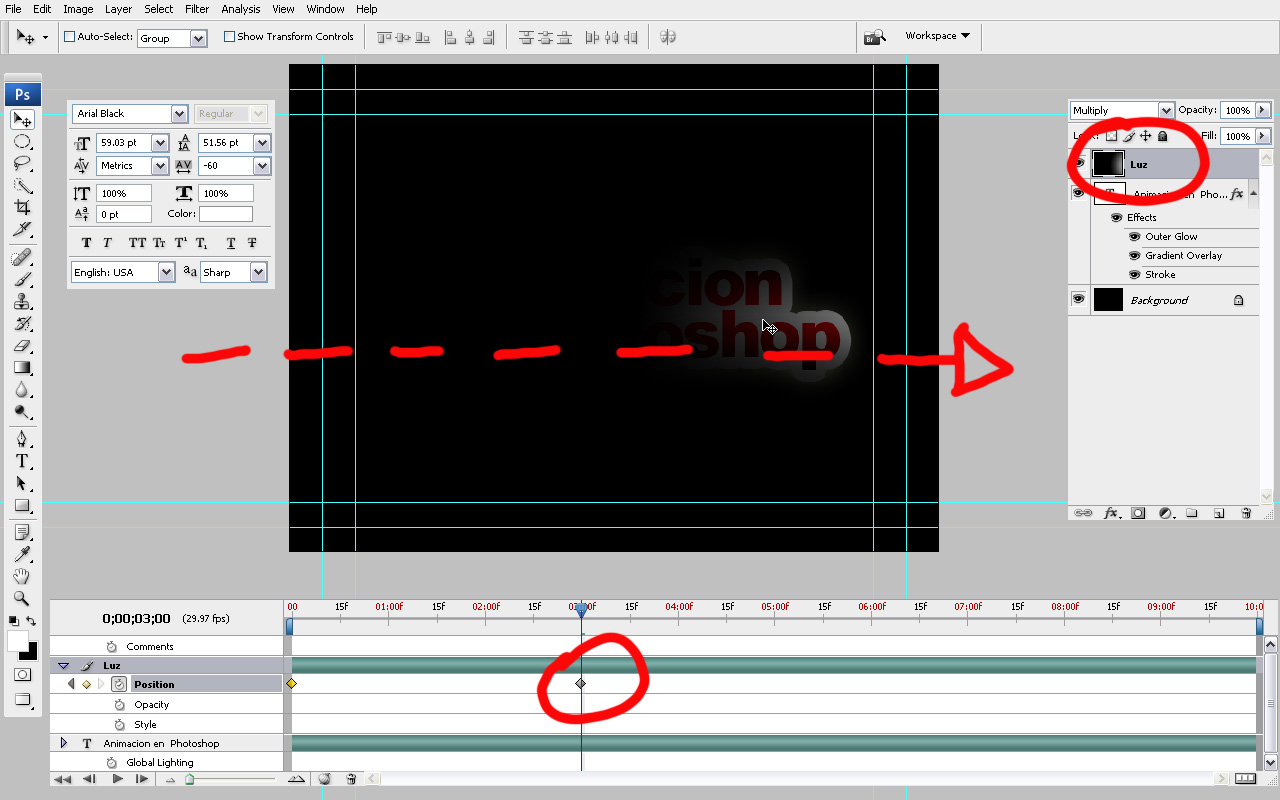The height and width of the screenshot is (800, 1280).
Task: Open the Workspace menu button
Action: pos(937,36)
